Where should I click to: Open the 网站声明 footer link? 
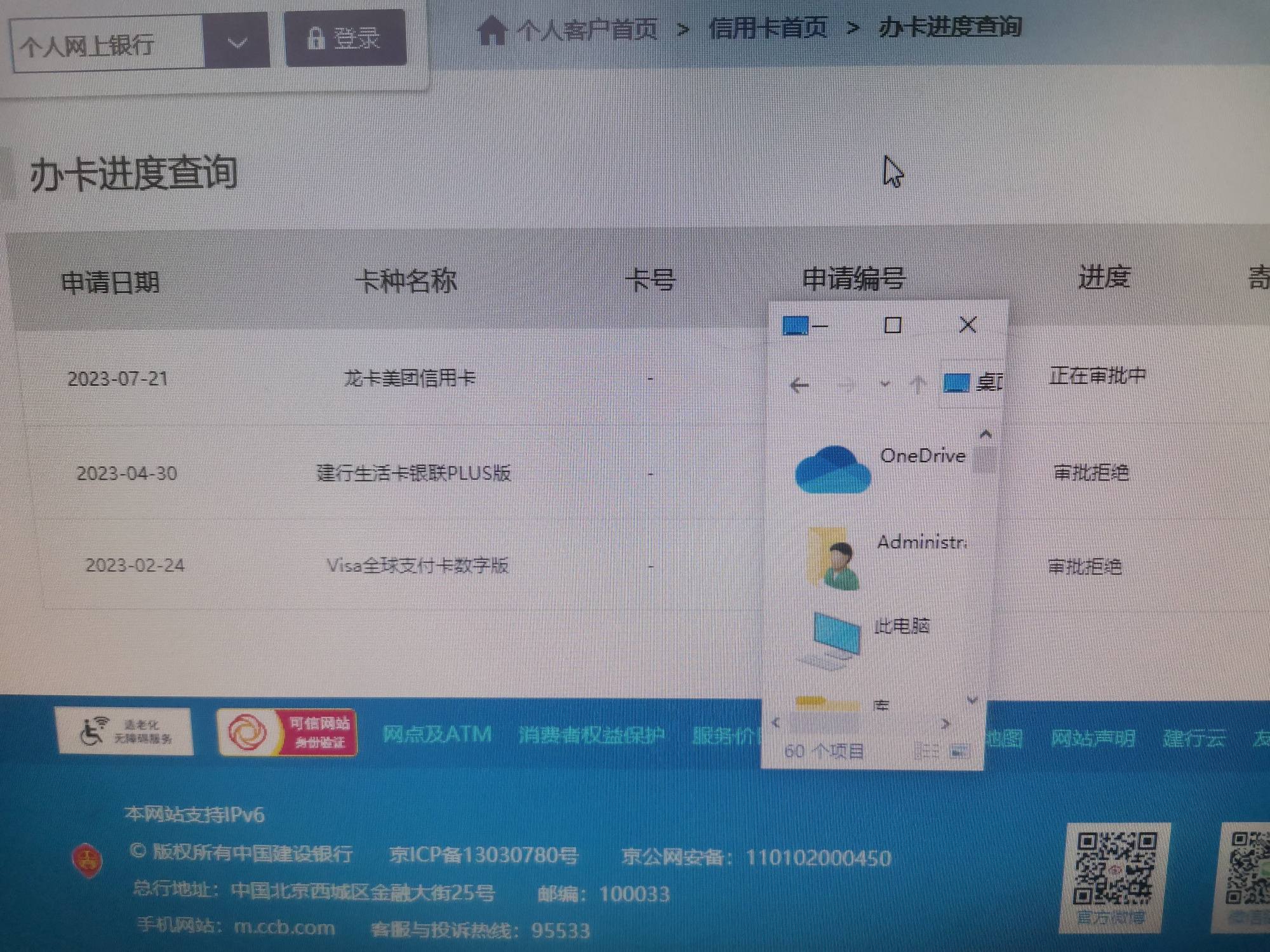(x=1093, y=738)
